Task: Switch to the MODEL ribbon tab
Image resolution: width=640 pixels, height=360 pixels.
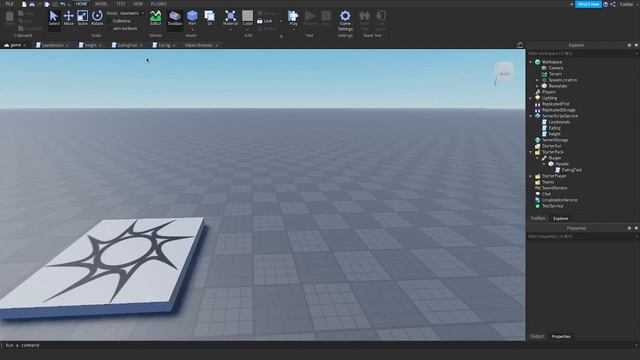Action: click(x=101, y=4)
